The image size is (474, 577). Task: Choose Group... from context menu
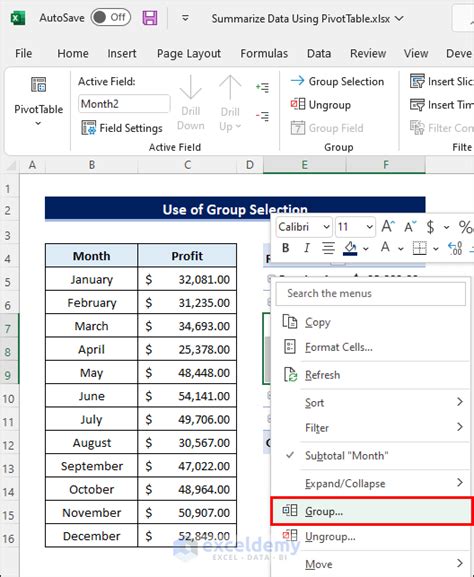point(371,511)
